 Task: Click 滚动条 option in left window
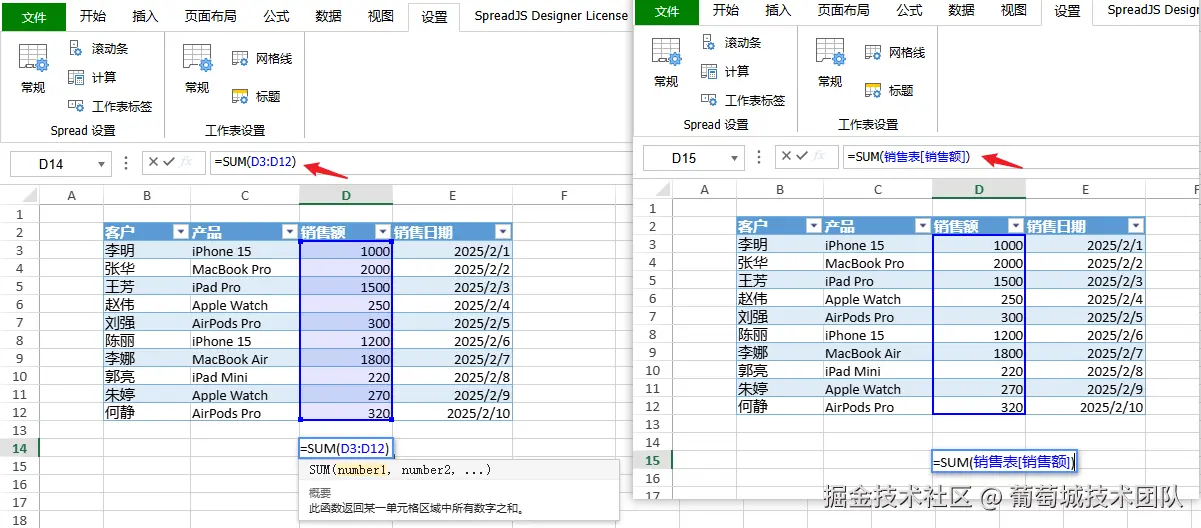click(x=98, y=48)
